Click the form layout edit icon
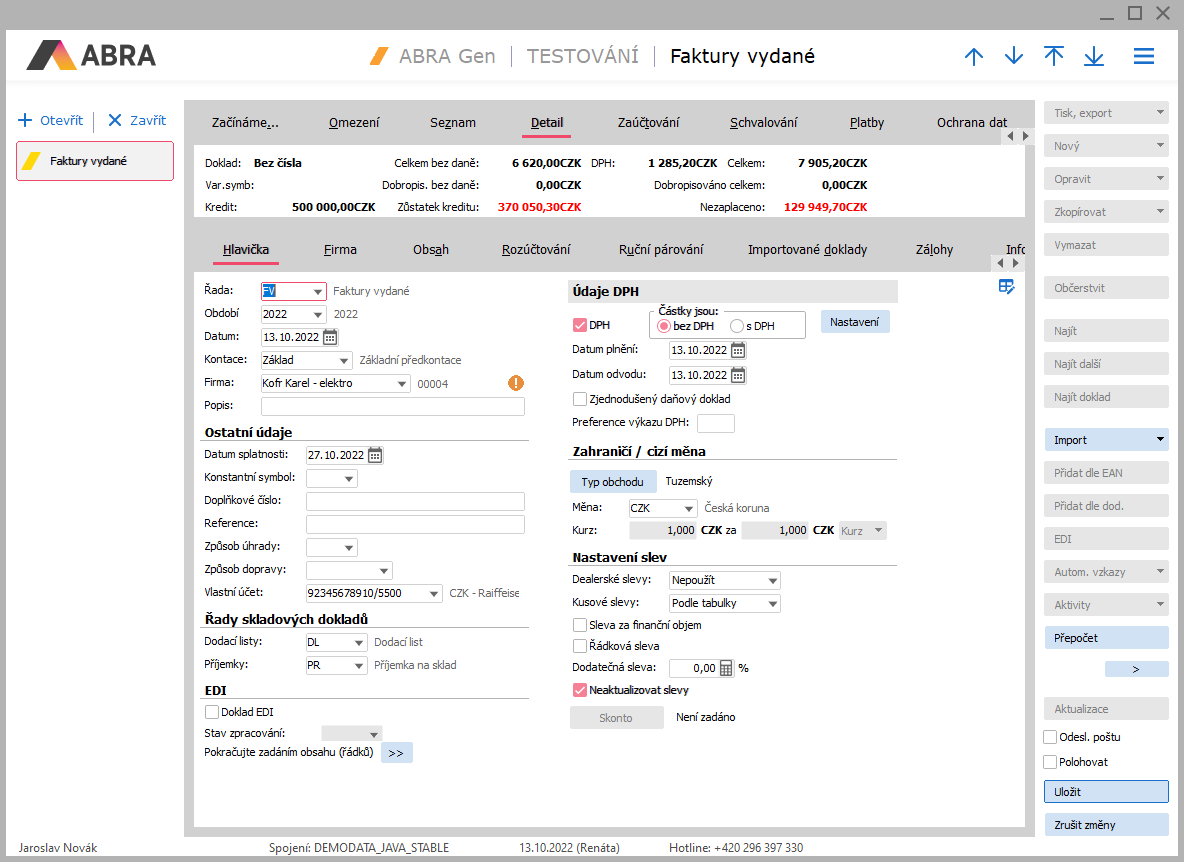The image size is (1184, 862). point(1006,287)
